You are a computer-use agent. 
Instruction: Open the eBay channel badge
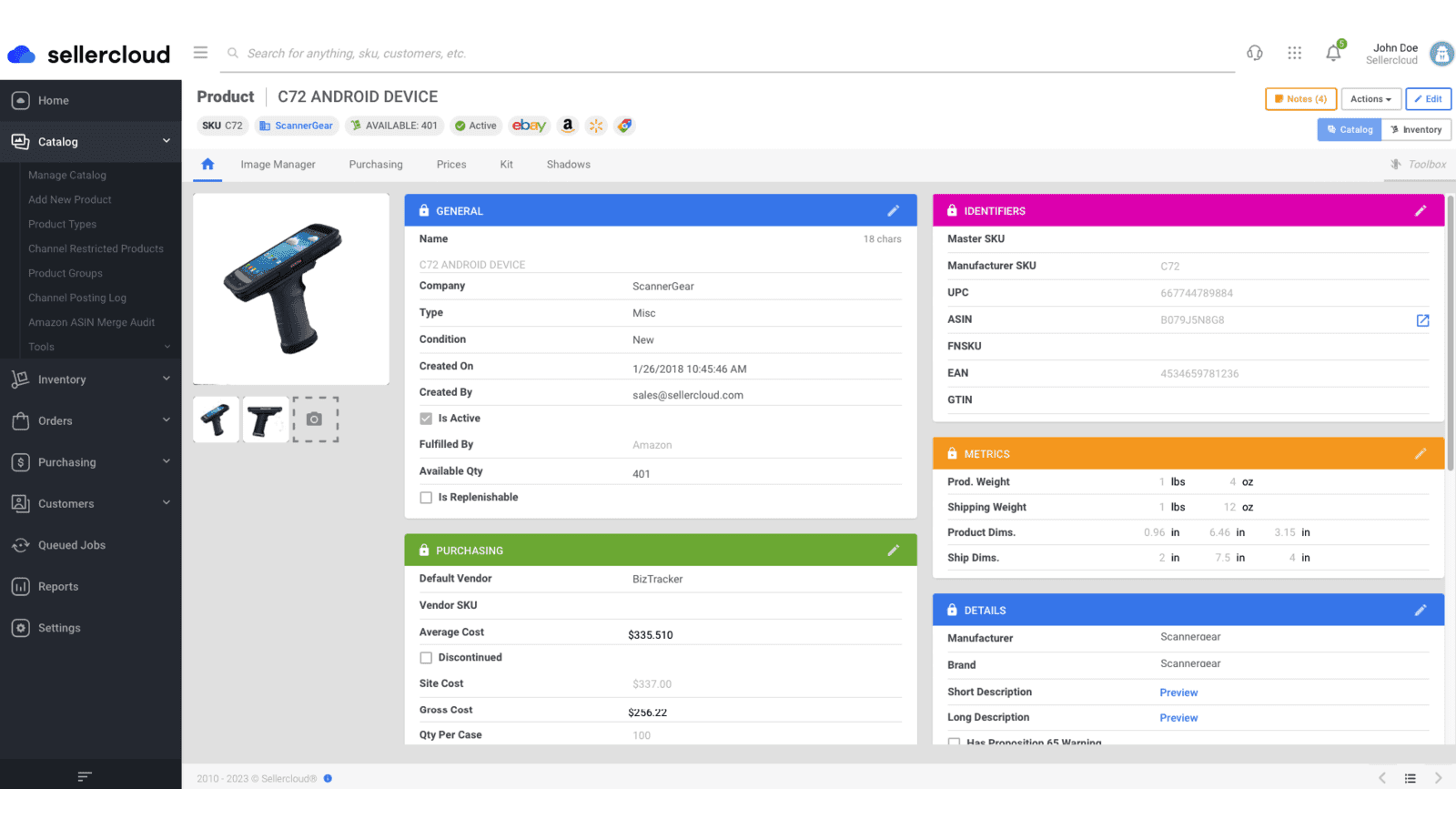(529, 126)
